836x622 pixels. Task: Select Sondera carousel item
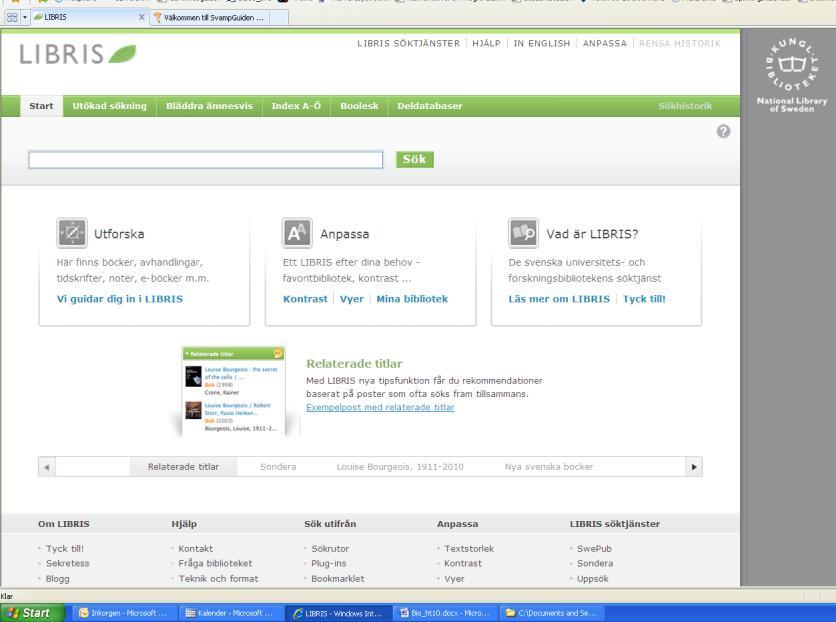click(278, 467)
